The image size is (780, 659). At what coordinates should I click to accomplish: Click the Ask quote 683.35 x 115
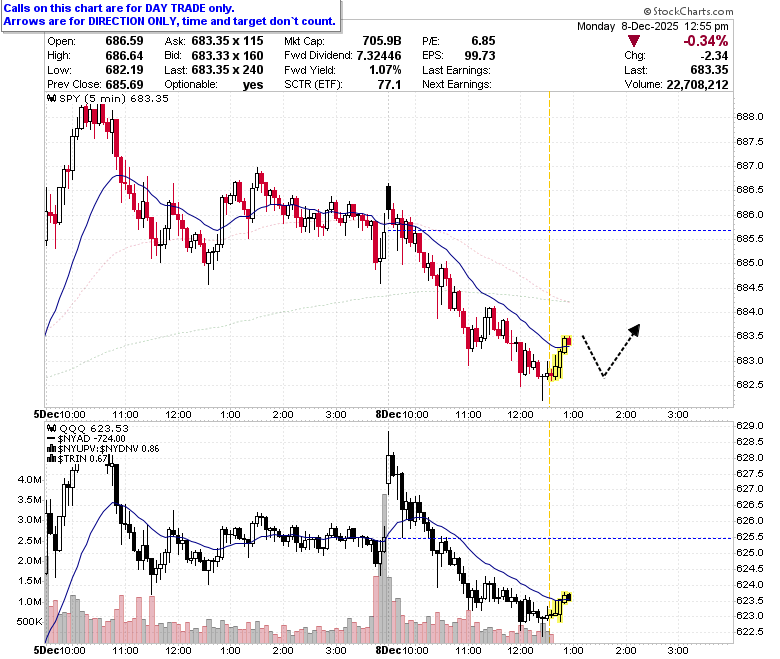(227, 41)
